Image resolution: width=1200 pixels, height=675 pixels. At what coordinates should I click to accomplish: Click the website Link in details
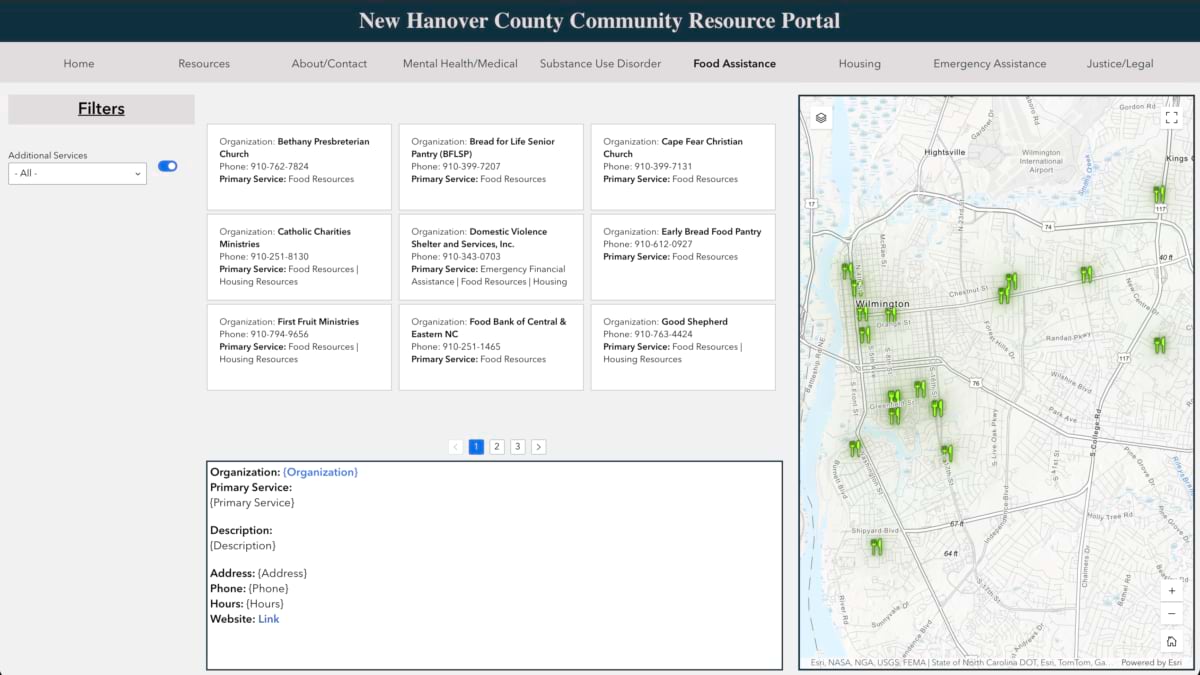[x=269, y=619]
